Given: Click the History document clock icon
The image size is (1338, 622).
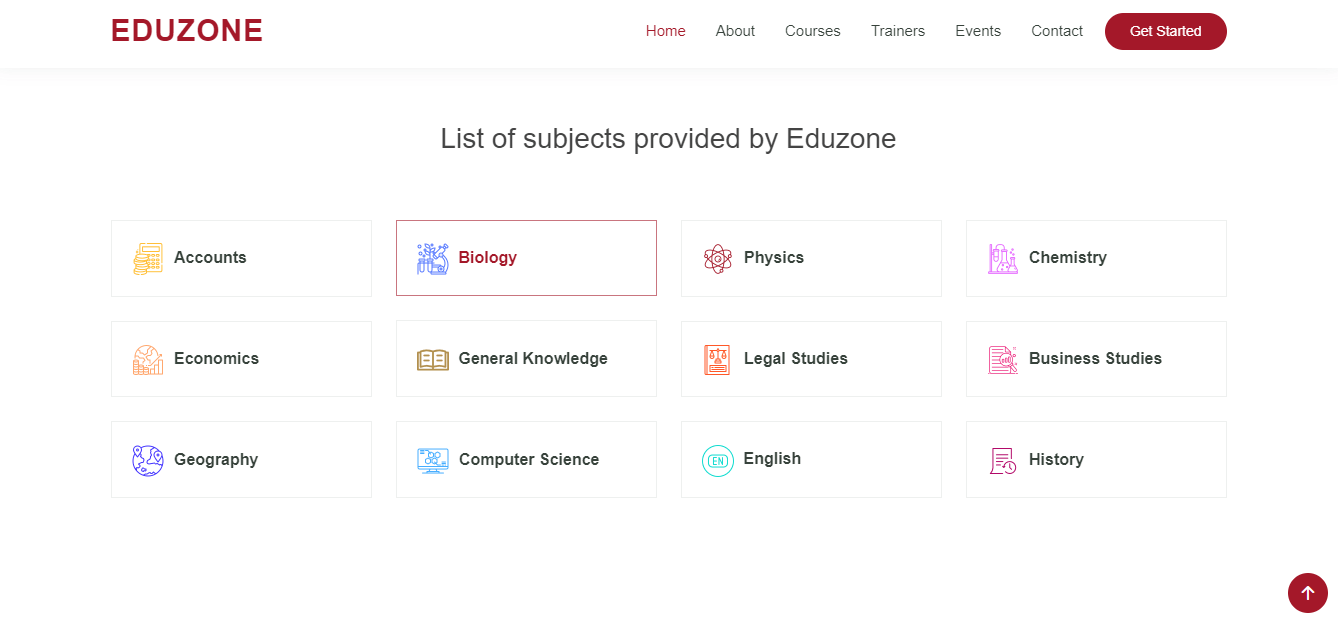Looking at the screenshot, I should [x=1003, y=460].
